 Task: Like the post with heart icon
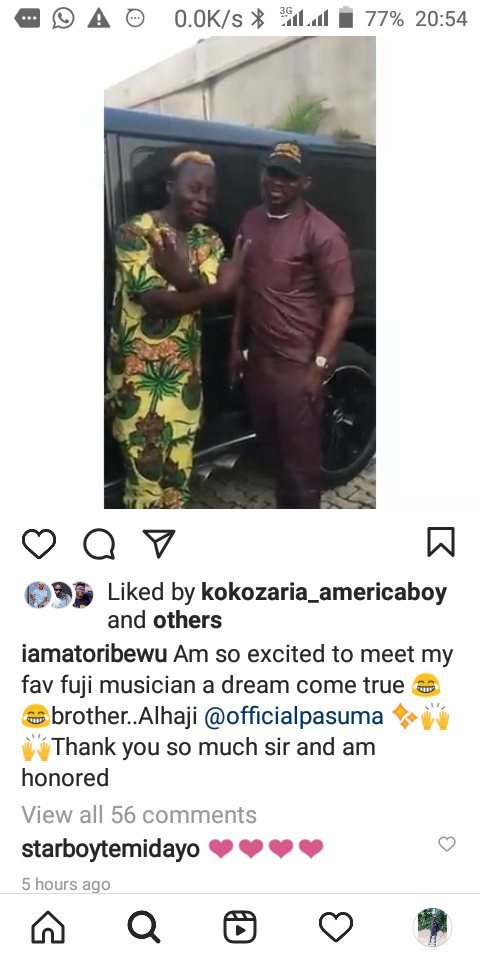(39, 543)
